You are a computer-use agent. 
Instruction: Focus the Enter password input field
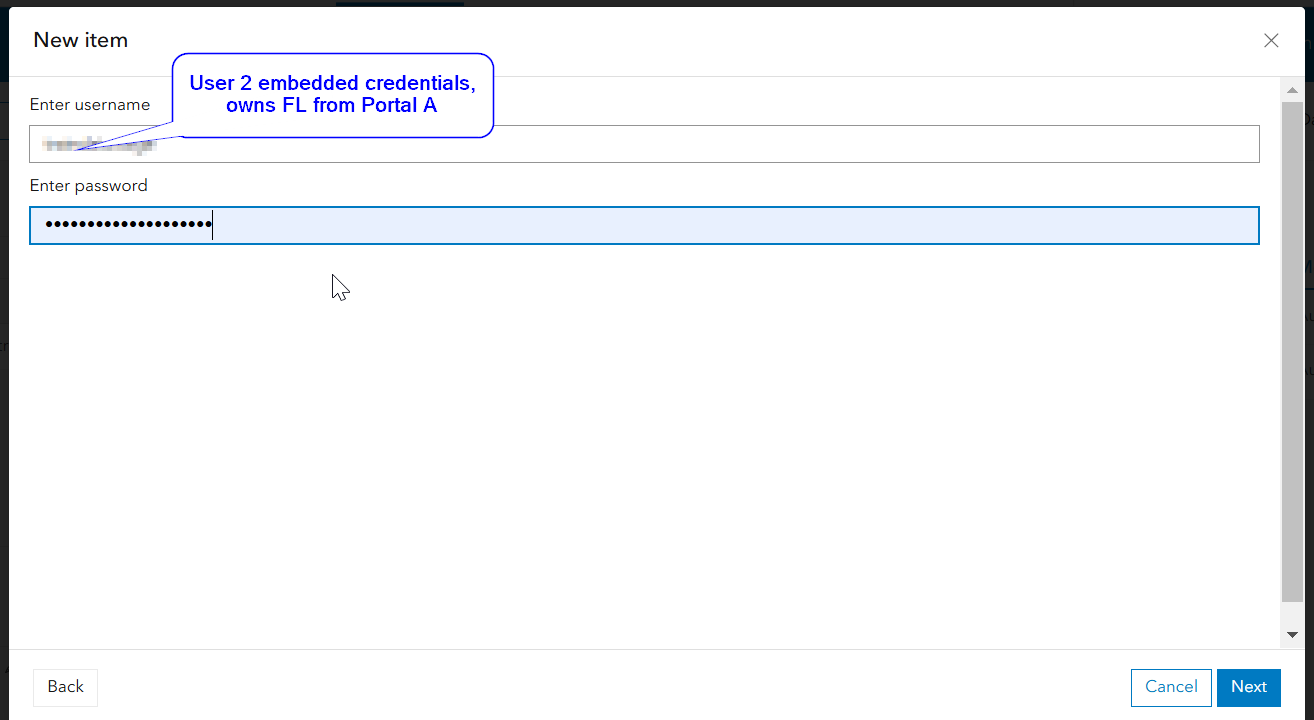click(x=644, y=225)
